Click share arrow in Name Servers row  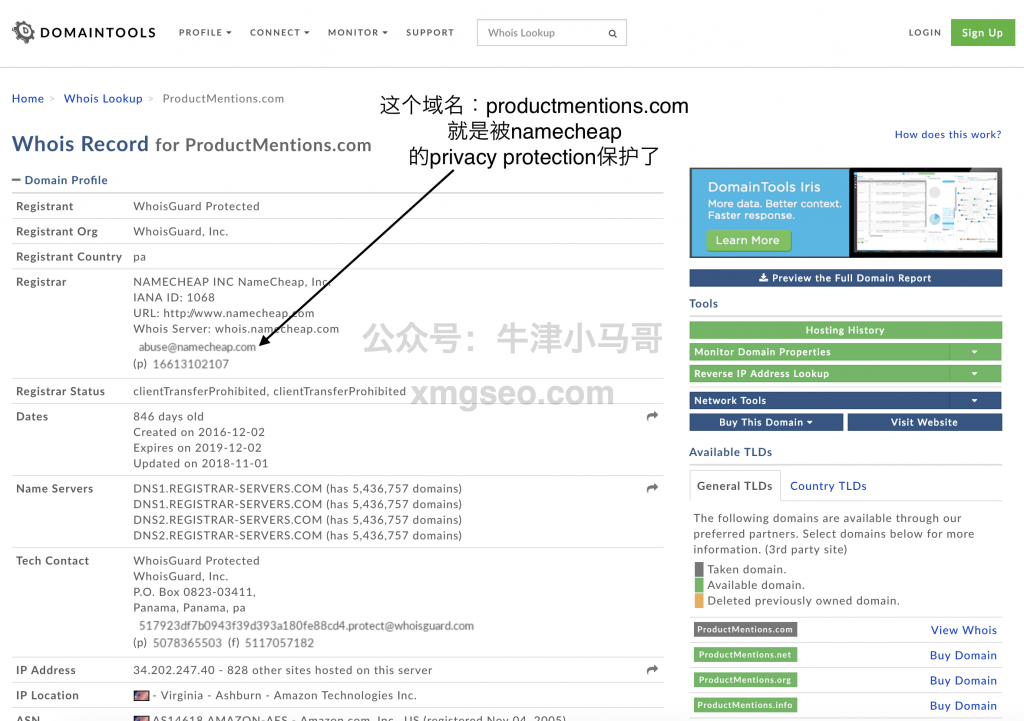[652, 488]
